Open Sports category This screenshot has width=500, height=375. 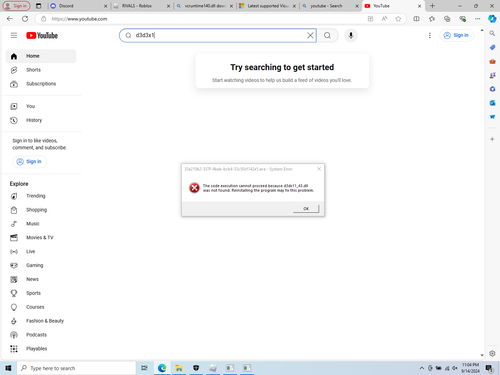(41, 293)
